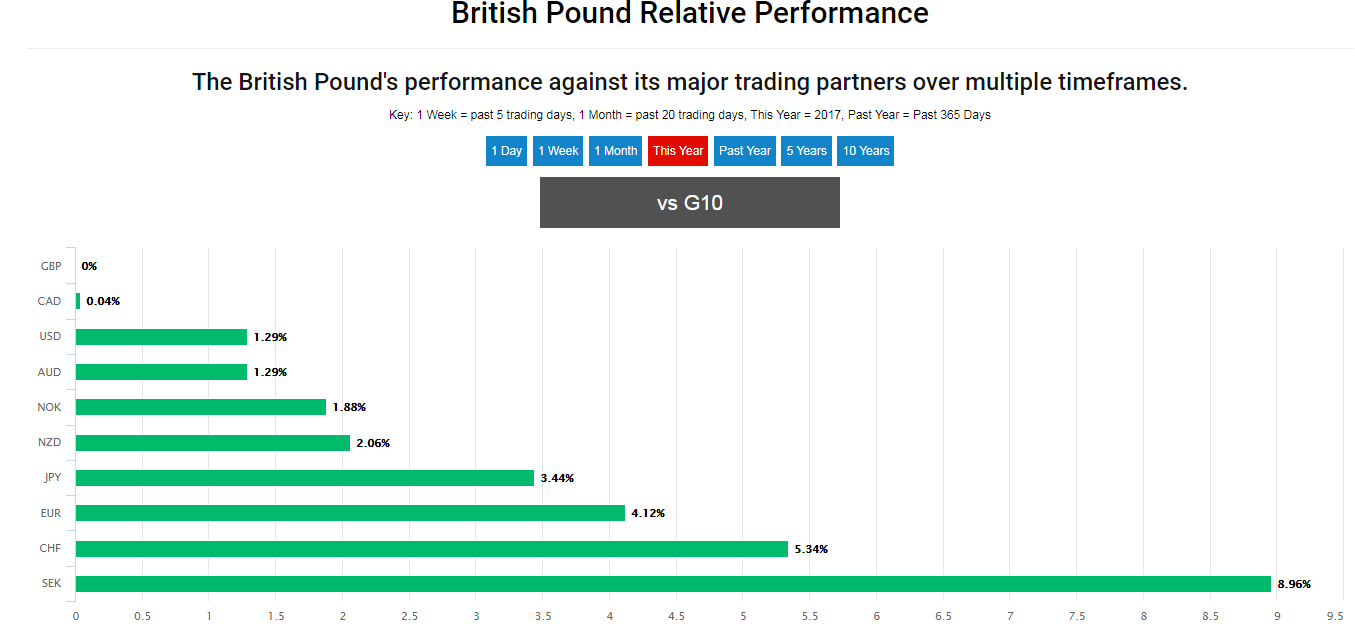Viewport: 1355px width, 641px height.
Task: Select the 1 Day timeframe tab
Action: click(506, 151)
